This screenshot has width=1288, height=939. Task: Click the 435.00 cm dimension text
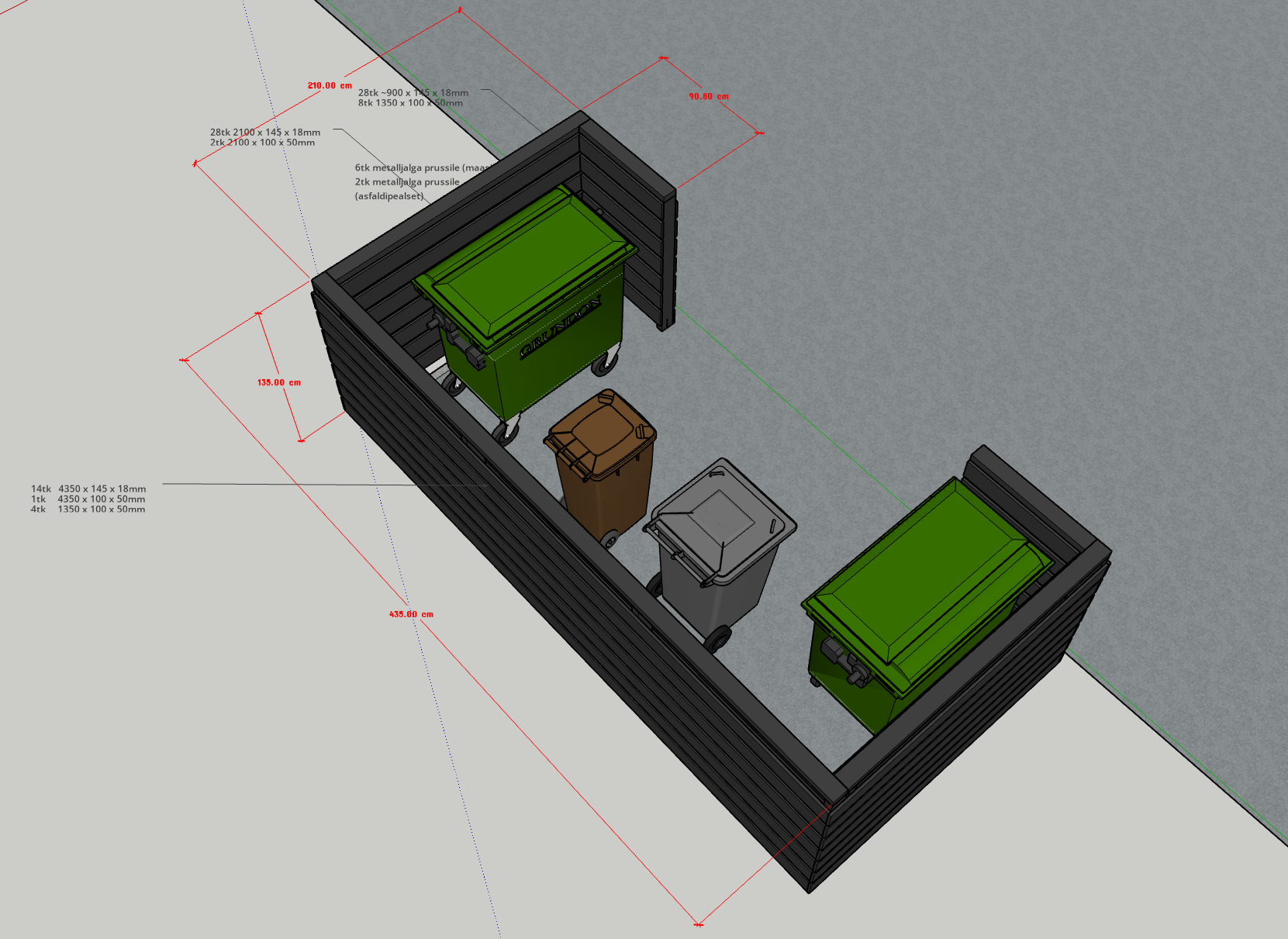click(x=411, y=614)
